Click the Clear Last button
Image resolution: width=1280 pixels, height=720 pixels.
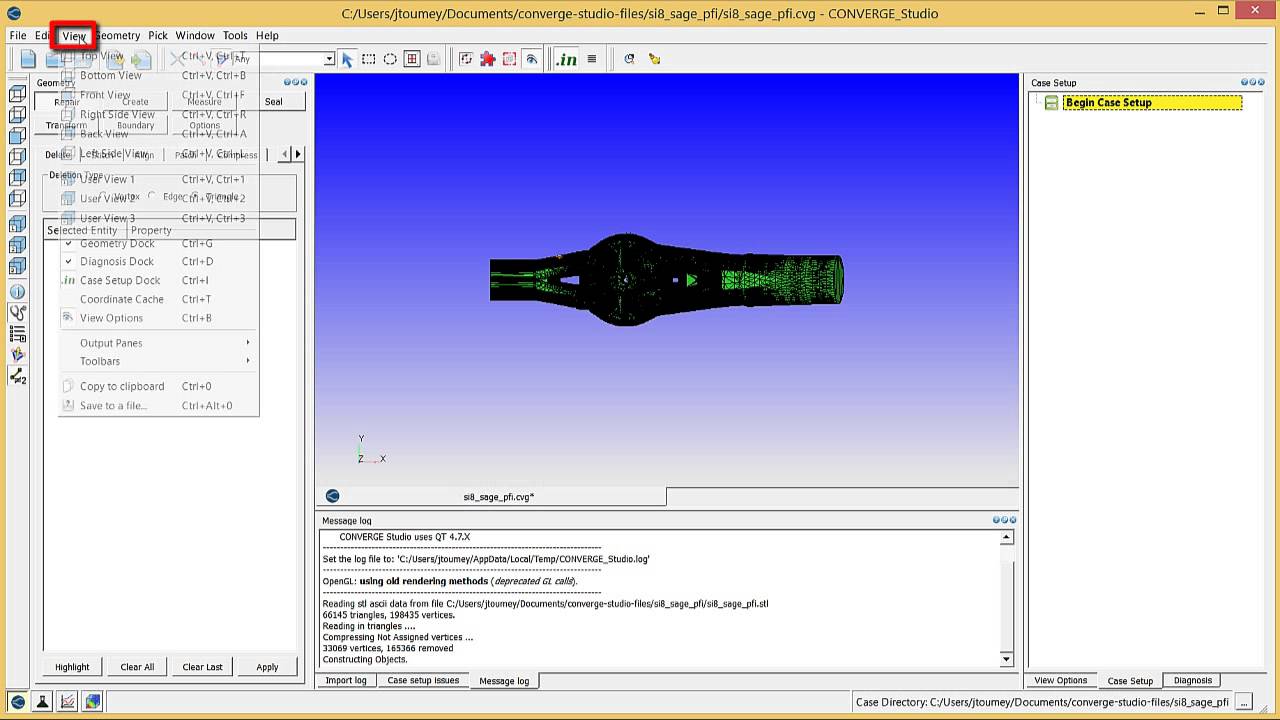[x=202, y=667]
